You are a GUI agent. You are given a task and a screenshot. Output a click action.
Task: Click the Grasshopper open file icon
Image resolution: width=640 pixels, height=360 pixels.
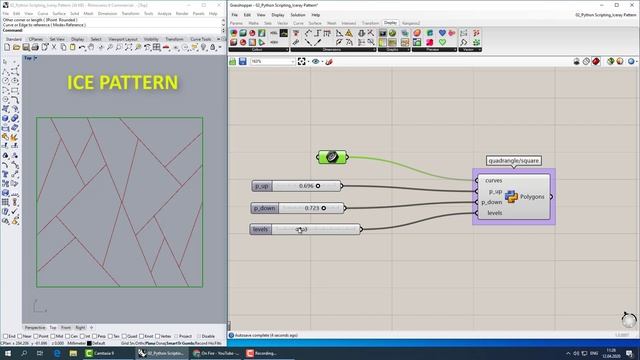click(233, 61)
